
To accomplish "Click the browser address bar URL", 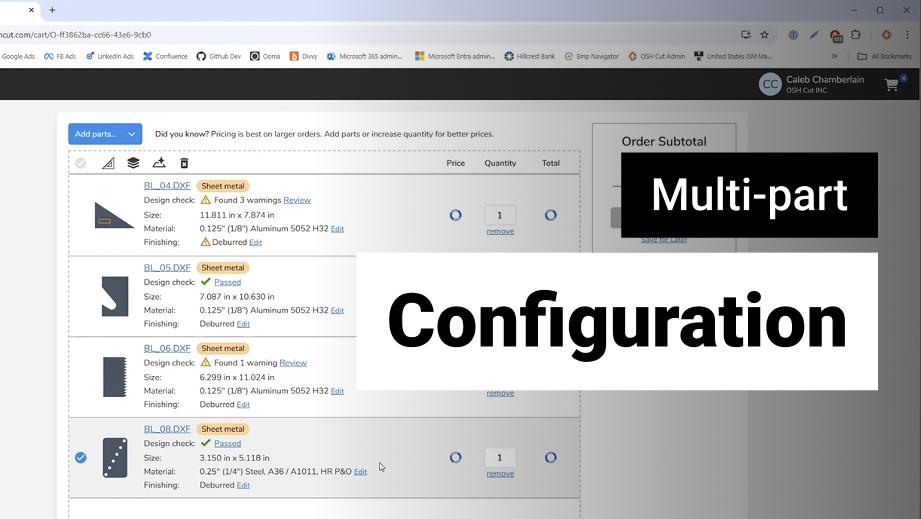I will (76, 35).
